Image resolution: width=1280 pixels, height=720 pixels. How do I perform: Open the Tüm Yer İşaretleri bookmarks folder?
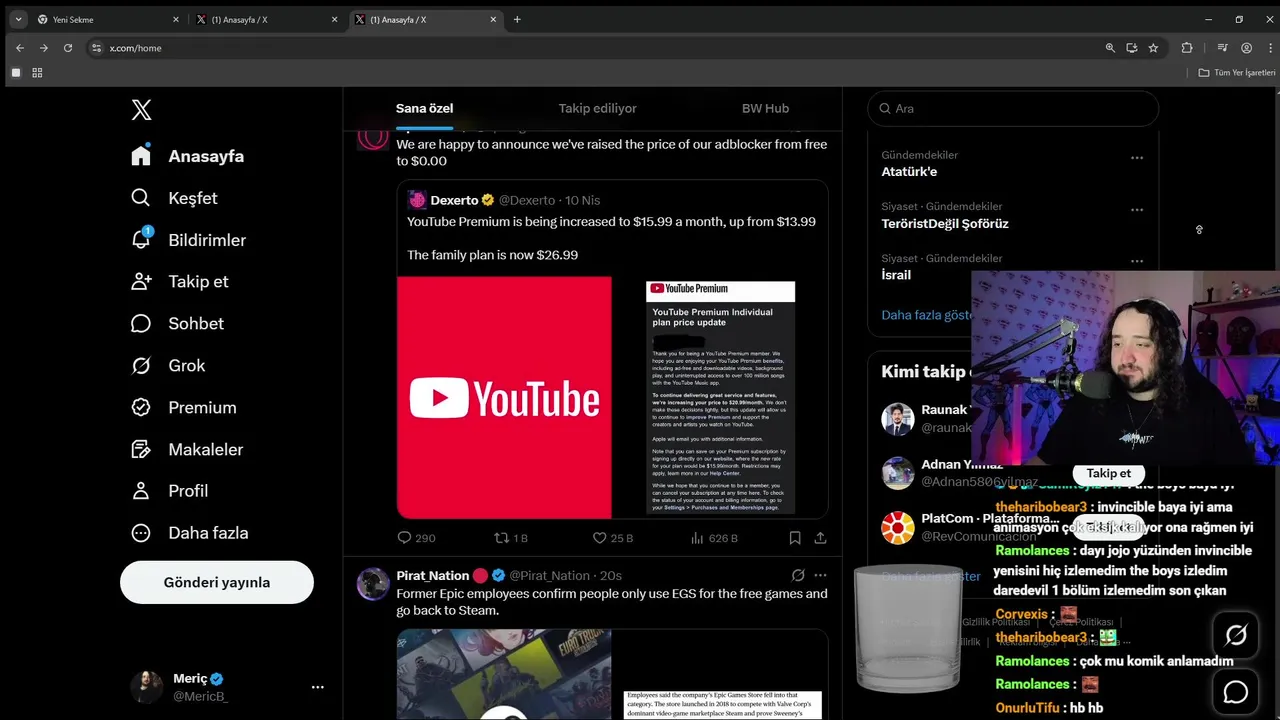1237,73
